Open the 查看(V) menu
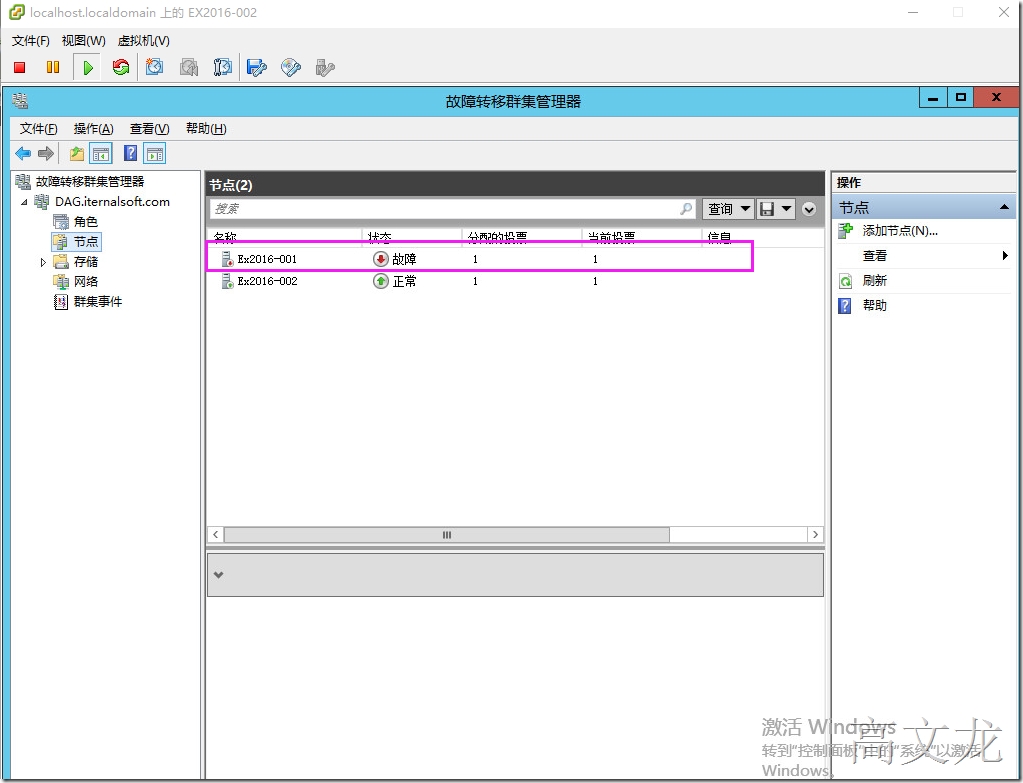 click(149, 129)
